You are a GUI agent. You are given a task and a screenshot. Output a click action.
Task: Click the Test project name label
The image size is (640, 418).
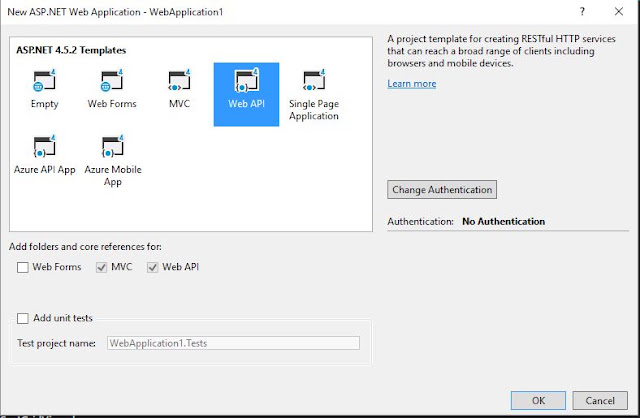56,343
